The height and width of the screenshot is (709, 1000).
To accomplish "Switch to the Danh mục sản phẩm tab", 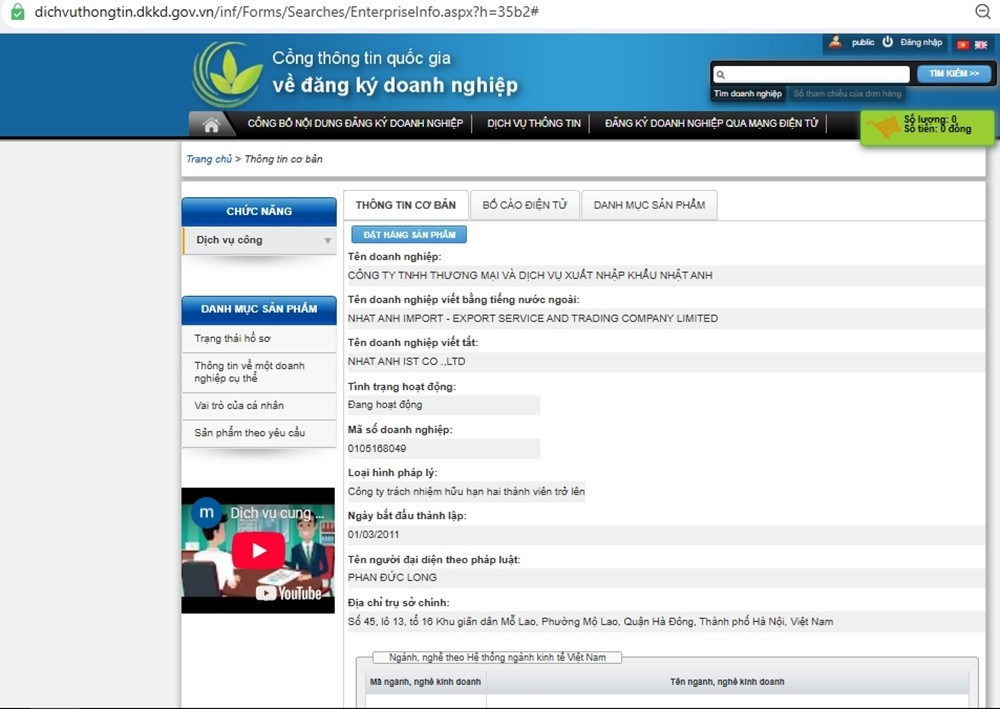I will pos(649,205).
